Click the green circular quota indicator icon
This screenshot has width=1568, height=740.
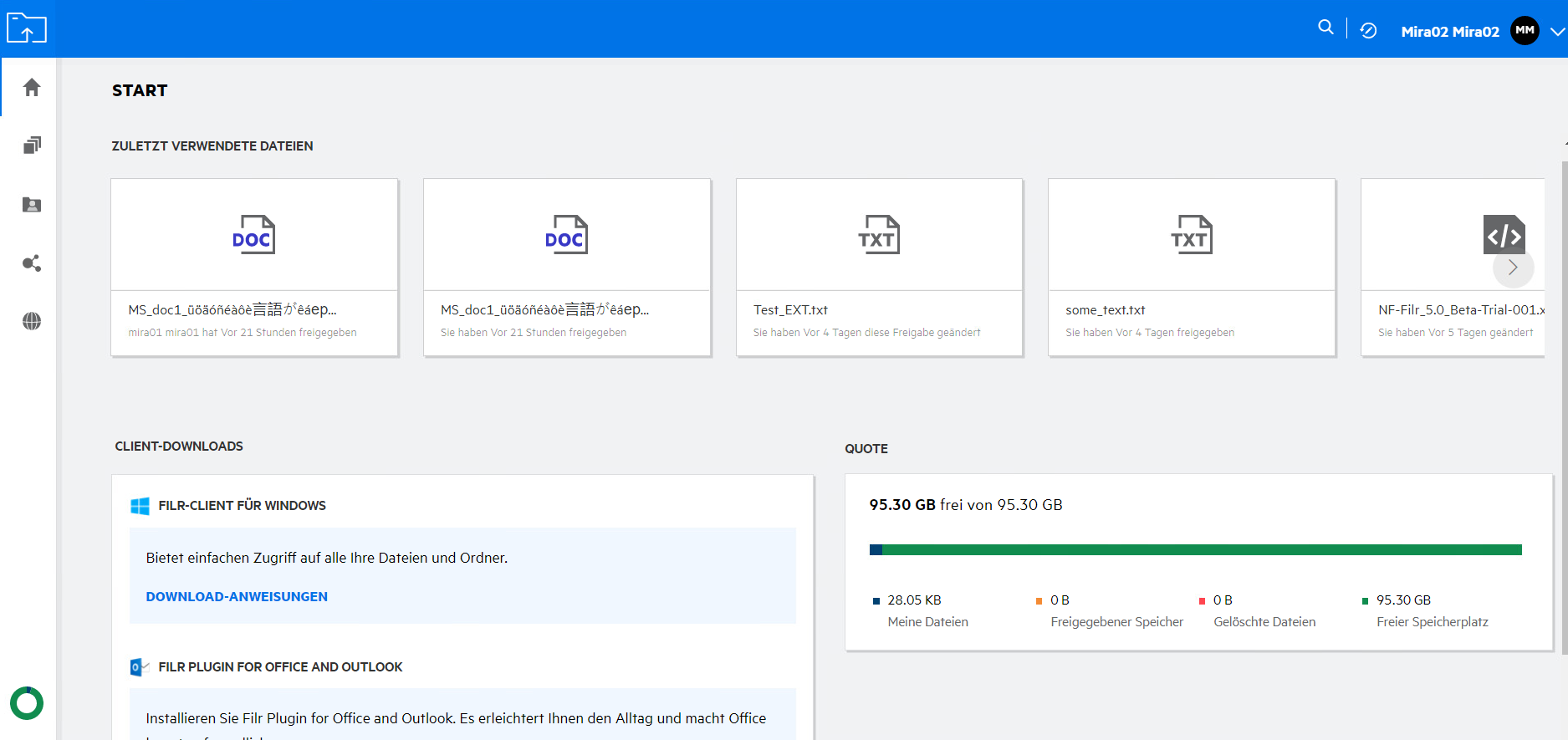[27, 703]
